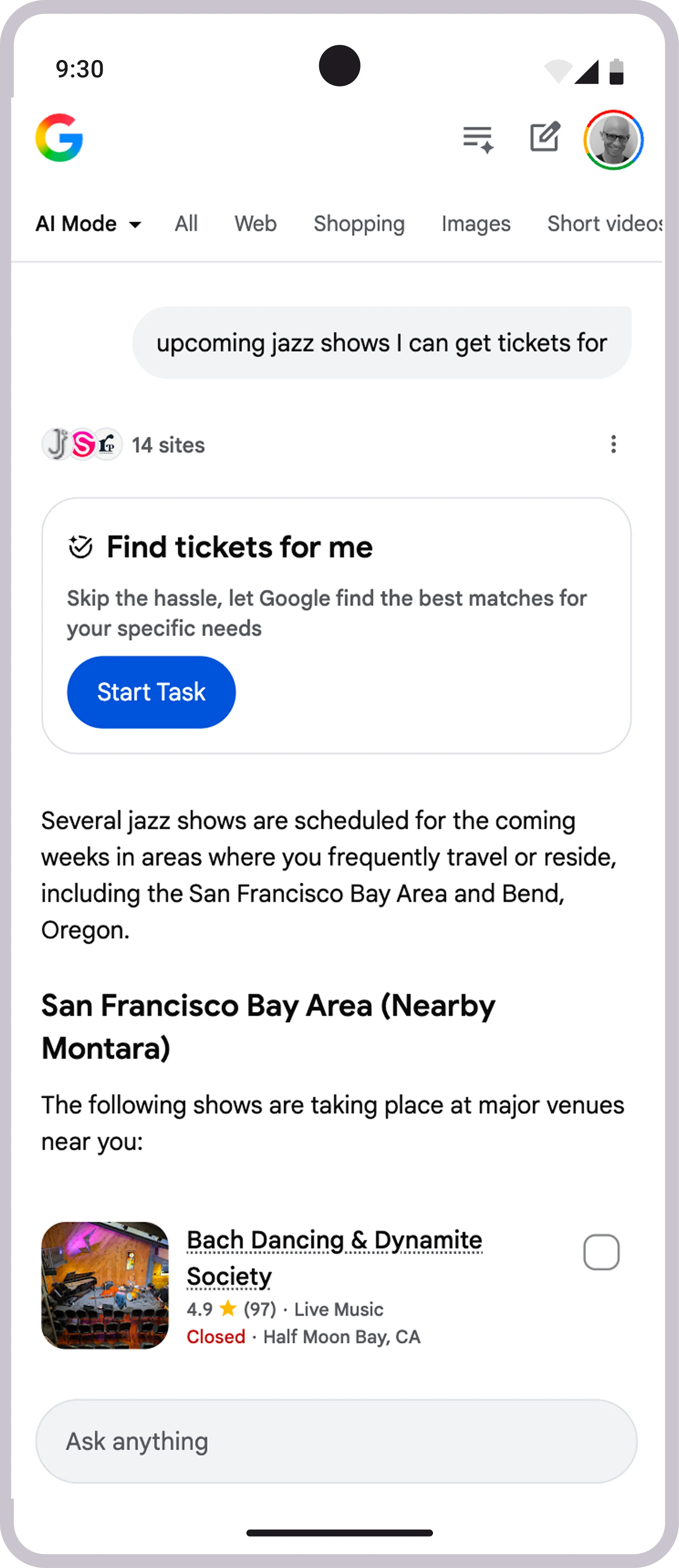Switch to the All tab
This screenshot has height=1568, width=679.
click(186, 224)
